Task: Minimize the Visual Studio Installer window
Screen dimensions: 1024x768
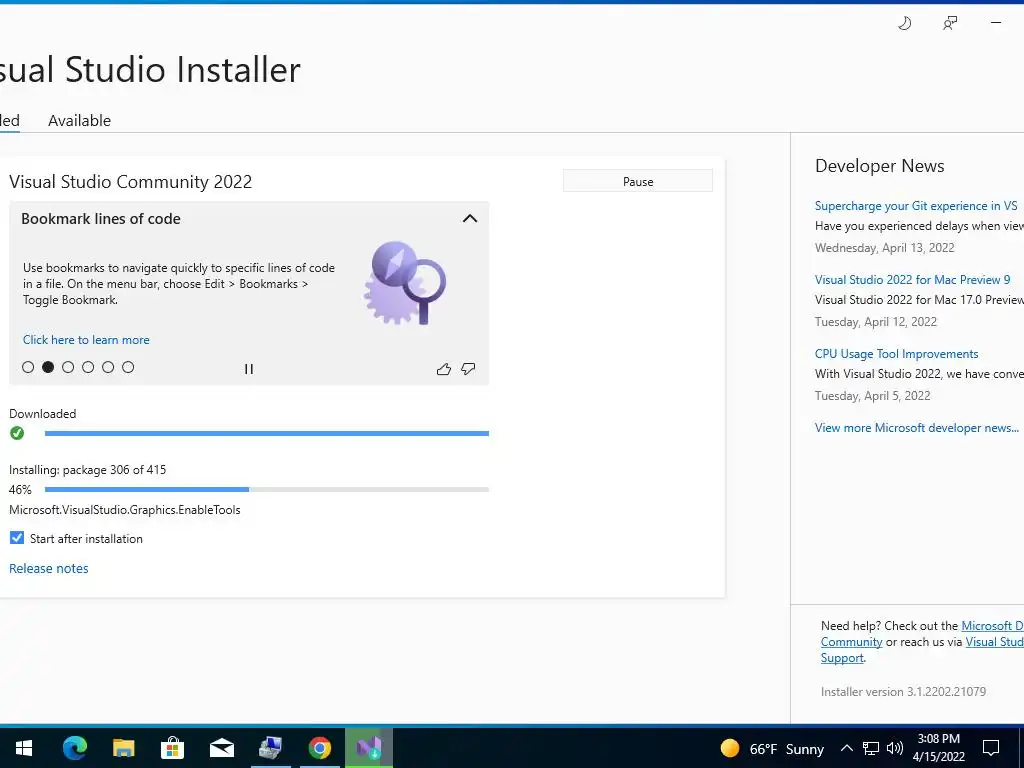Action: (x=996, y=24)
